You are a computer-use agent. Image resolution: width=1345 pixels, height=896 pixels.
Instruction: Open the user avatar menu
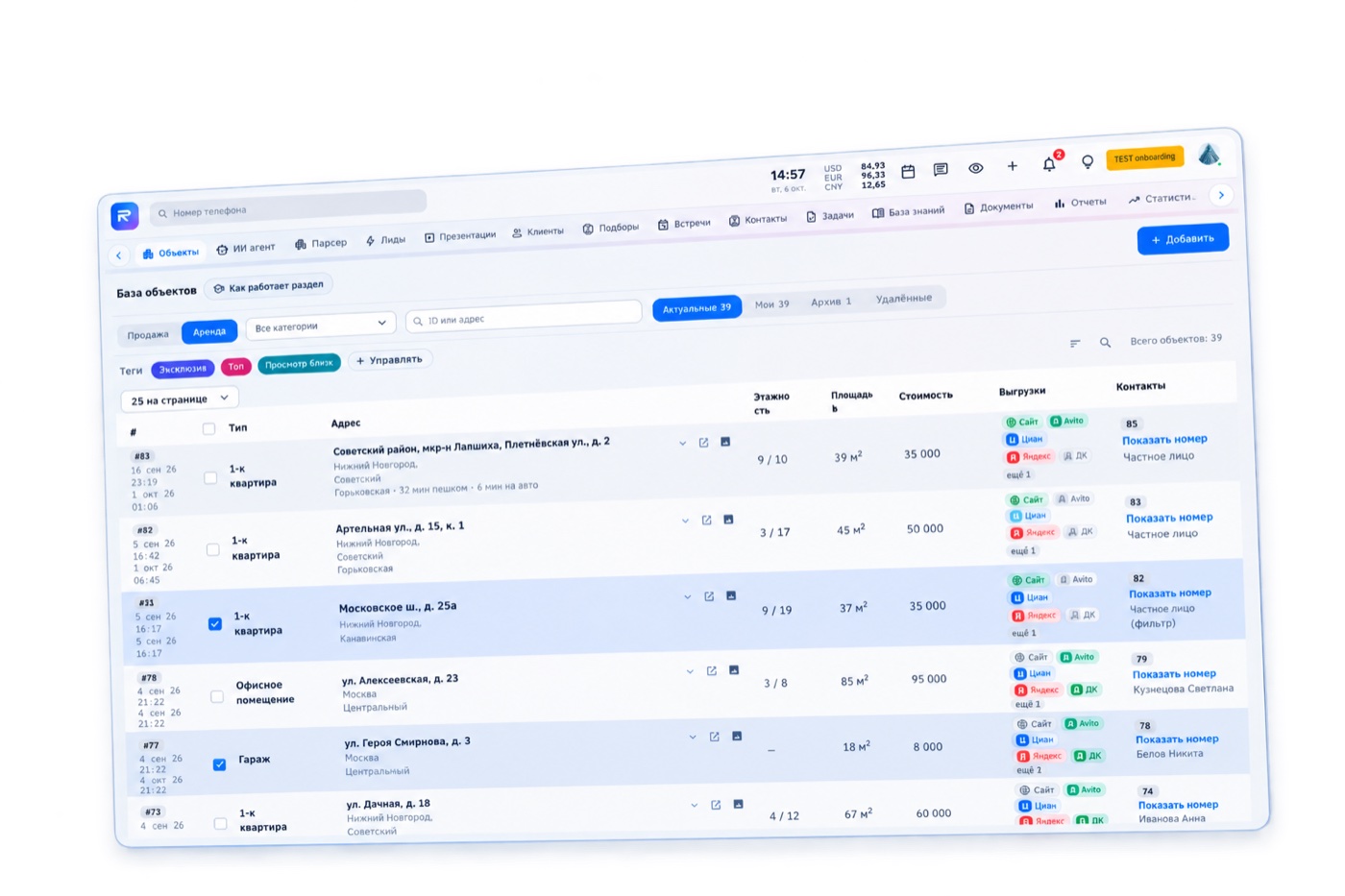pos(1209,155)
